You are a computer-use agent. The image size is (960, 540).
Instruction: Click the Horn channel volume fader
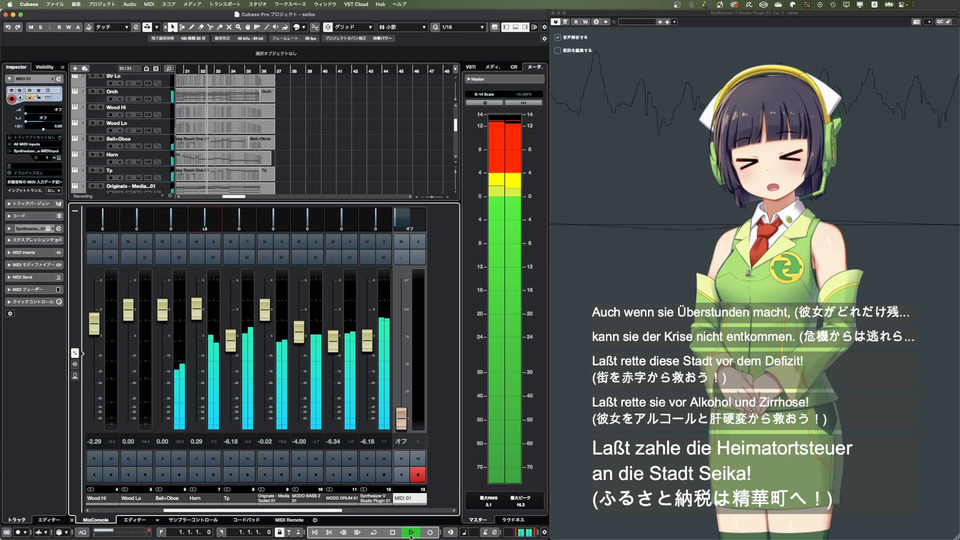197,309
